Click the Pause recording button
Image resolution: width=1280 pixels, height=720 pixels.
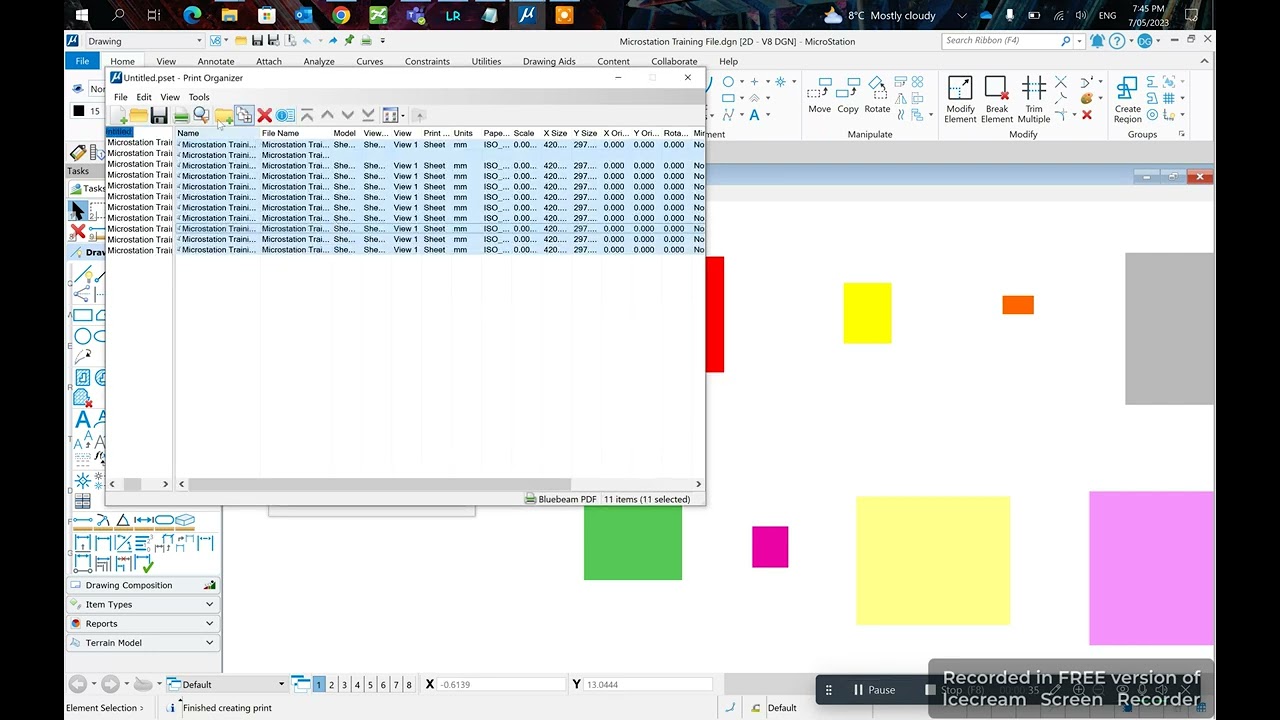(874, 690)
